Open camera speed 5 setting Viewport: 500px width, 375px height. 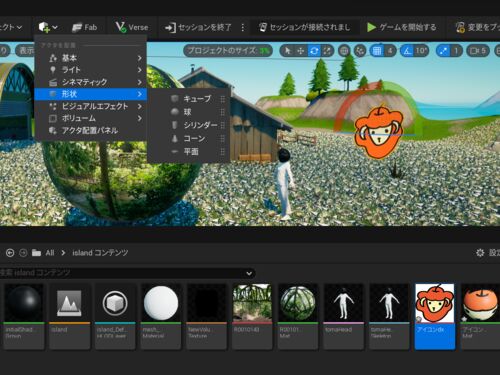(478, 51)
